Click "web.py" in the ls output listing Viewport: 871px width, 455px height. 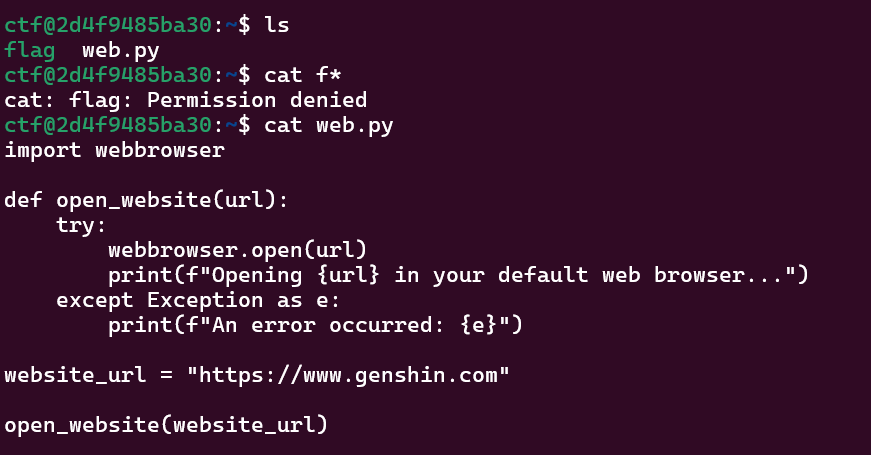(x=120, y=50)
